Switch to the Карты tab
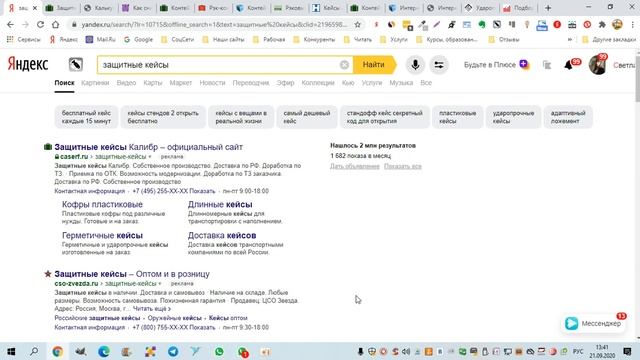The image size is (640, 360). coord(153,83)
